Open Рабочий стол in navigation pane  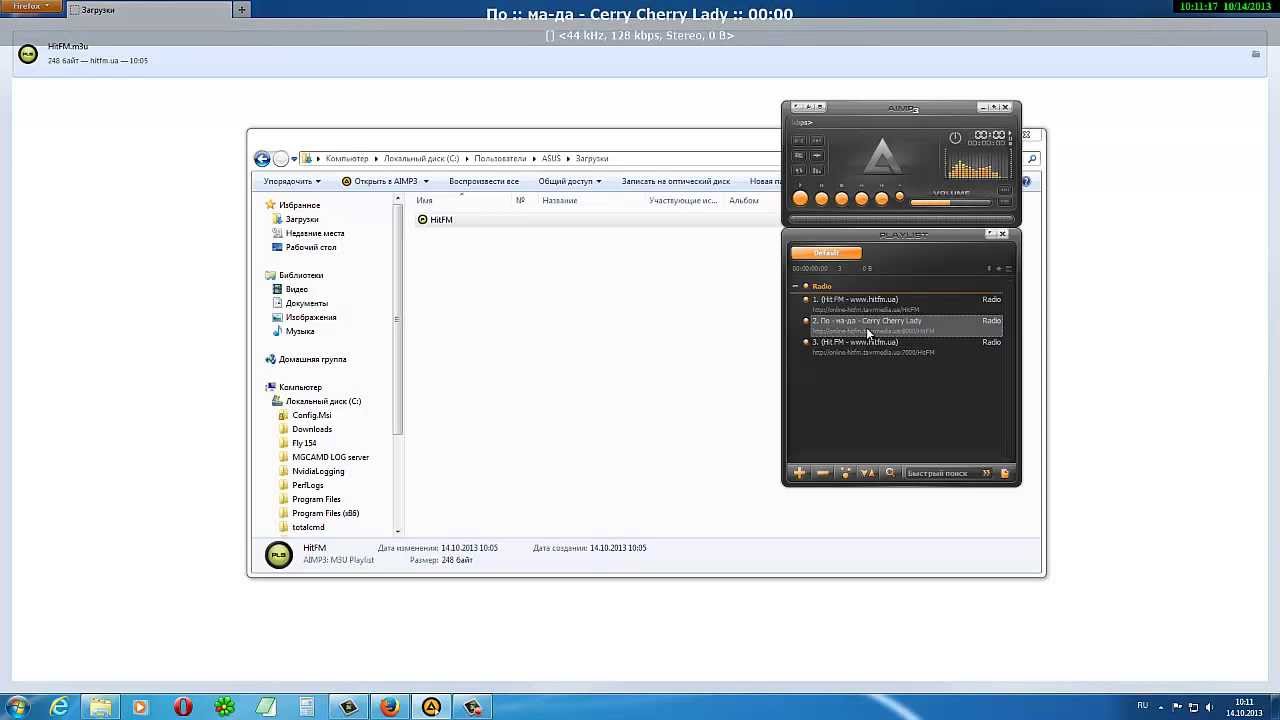[x=310, y=247]
